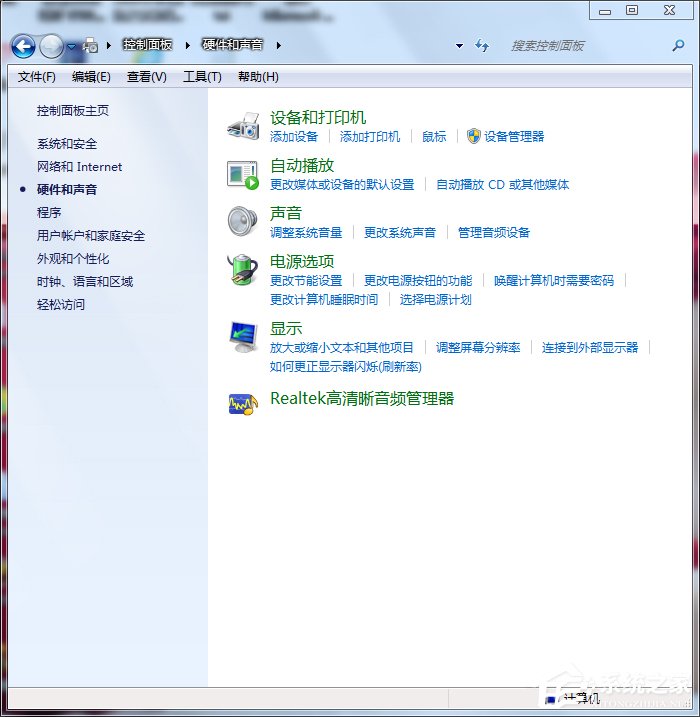Select 系统和安全 in the sidebar
This screenshot has height=717, width=700.
67,144
